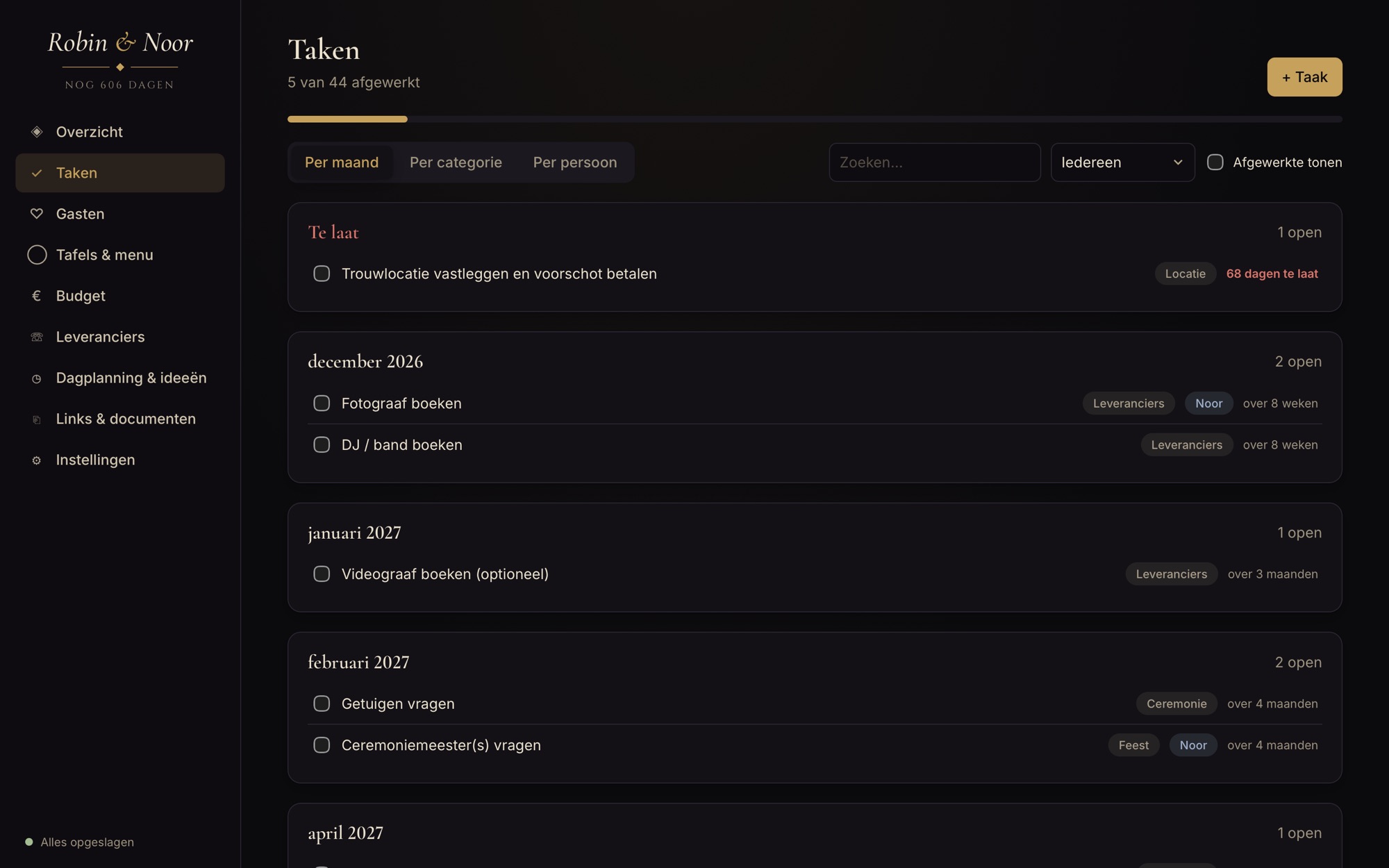Viewport: 1389px width, 868px height.
Task: Click the Links & documenten icon
Action: click(x=37, y=419)
